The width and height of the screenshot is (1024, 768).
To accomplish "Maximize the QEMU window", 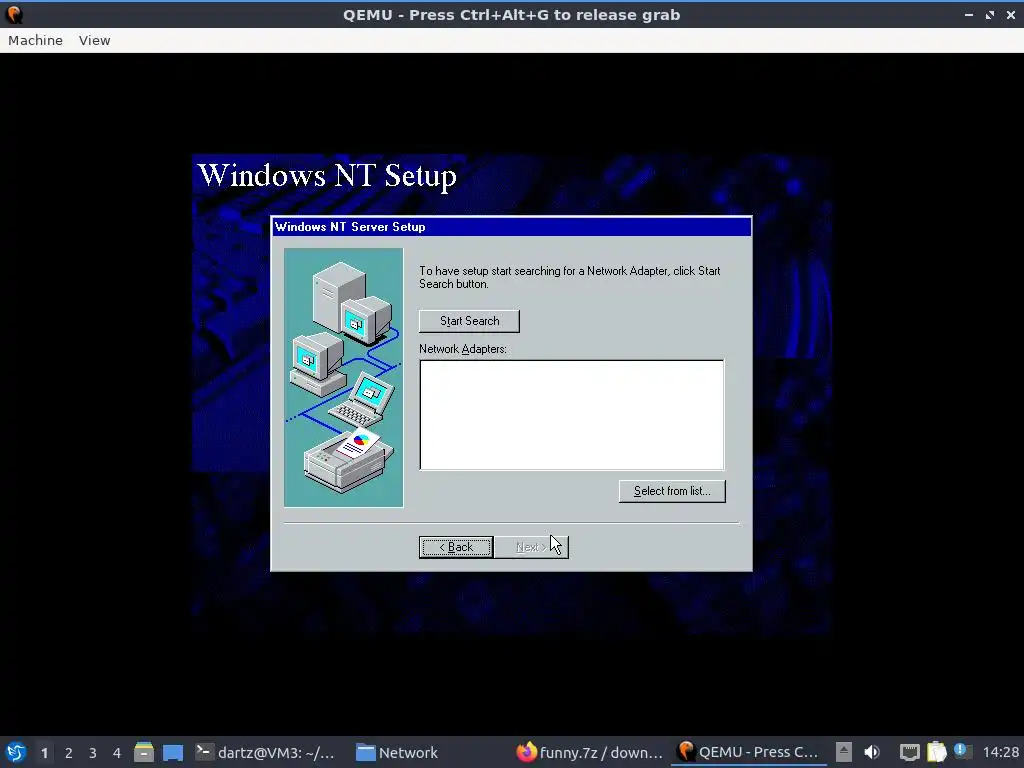I will pos(989,14).
